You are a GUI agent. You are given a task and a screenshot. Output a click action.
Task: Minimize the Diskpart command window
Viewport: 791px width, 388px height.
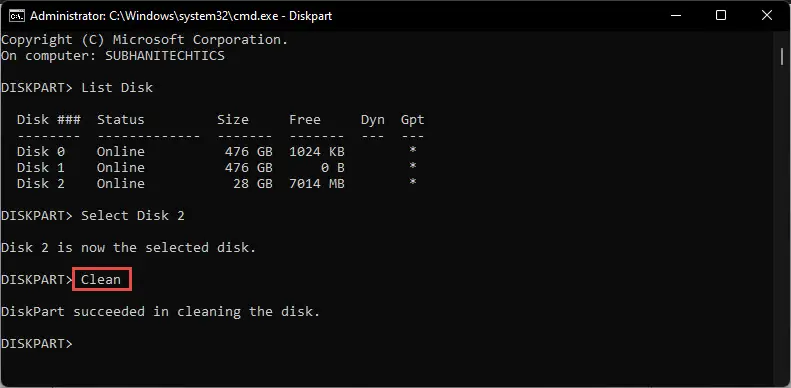click(x=674, y=16)
